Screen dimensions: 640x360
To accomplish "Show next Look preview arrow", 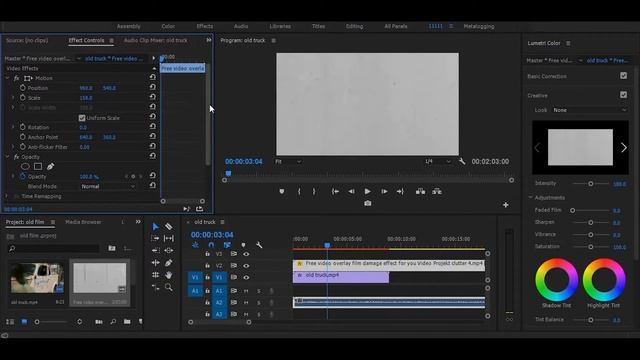I will 624,148.
